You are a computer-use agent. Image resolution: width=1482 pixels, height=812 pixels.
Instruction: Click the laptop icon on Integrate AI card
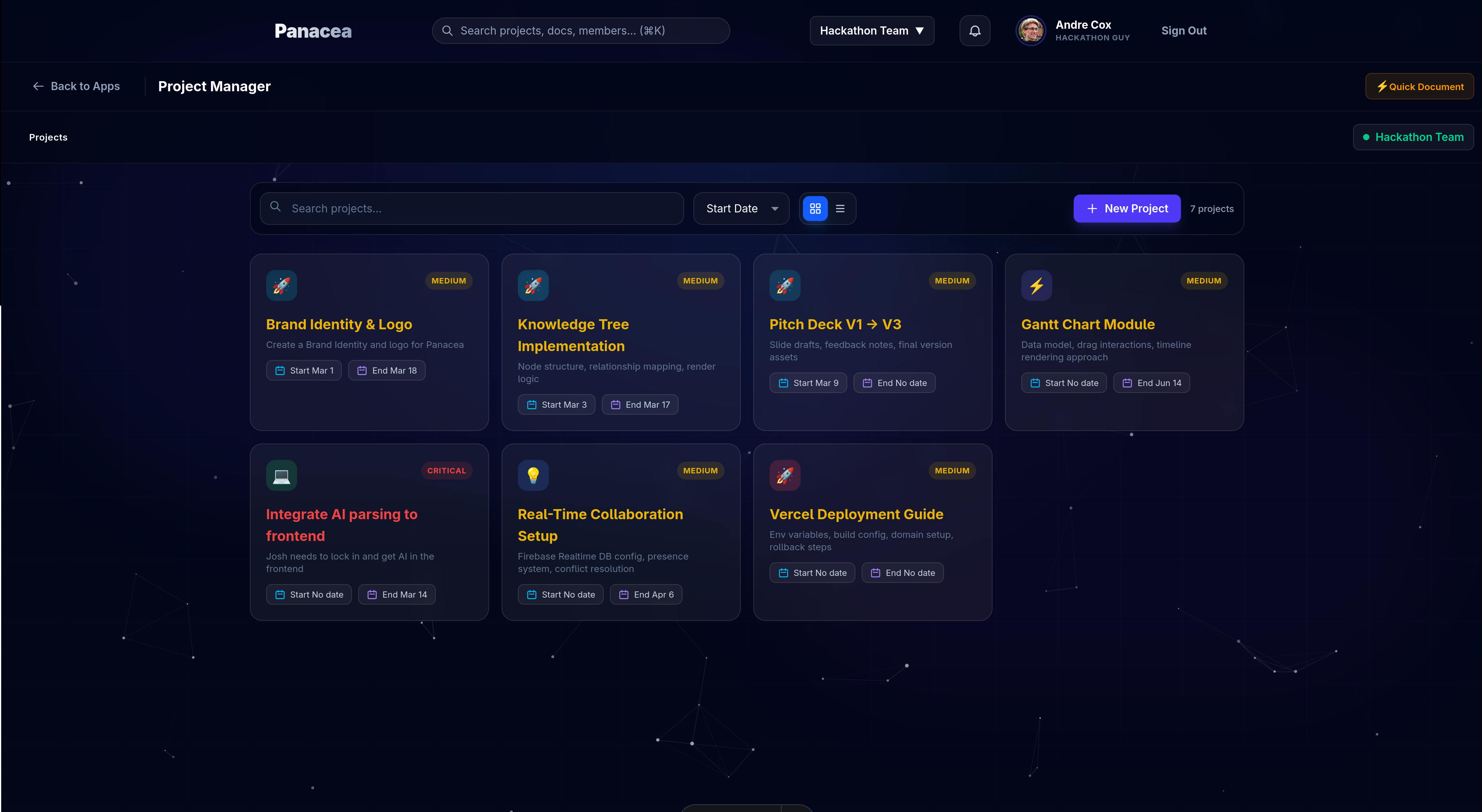[281, 475]
